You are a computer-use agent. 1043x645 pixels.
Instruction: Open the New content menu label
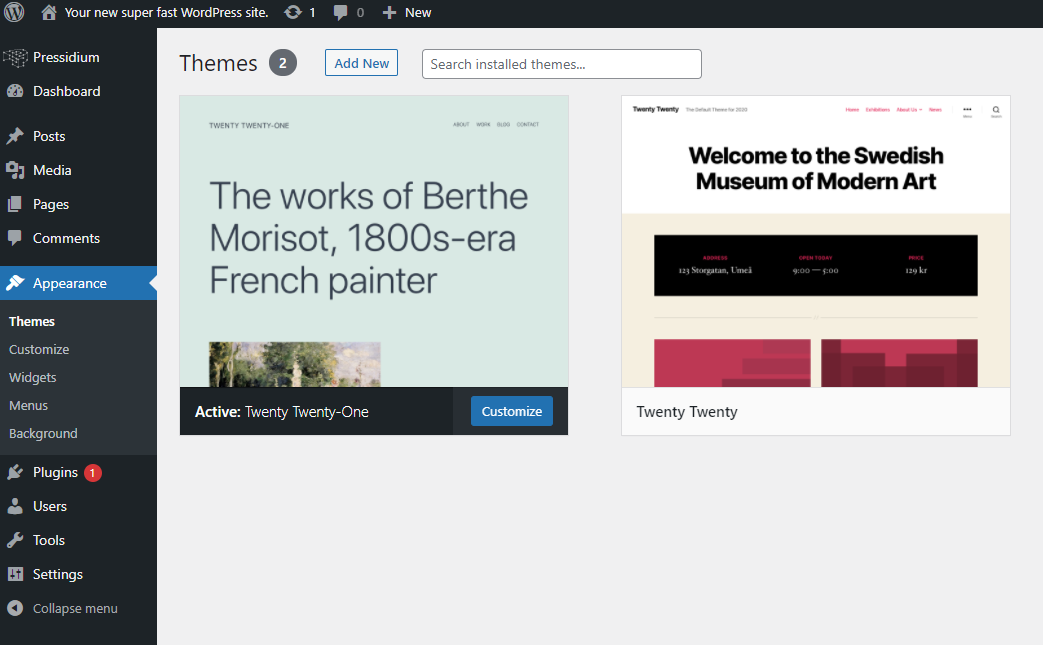pyautogui.click(x=418, y=12)
